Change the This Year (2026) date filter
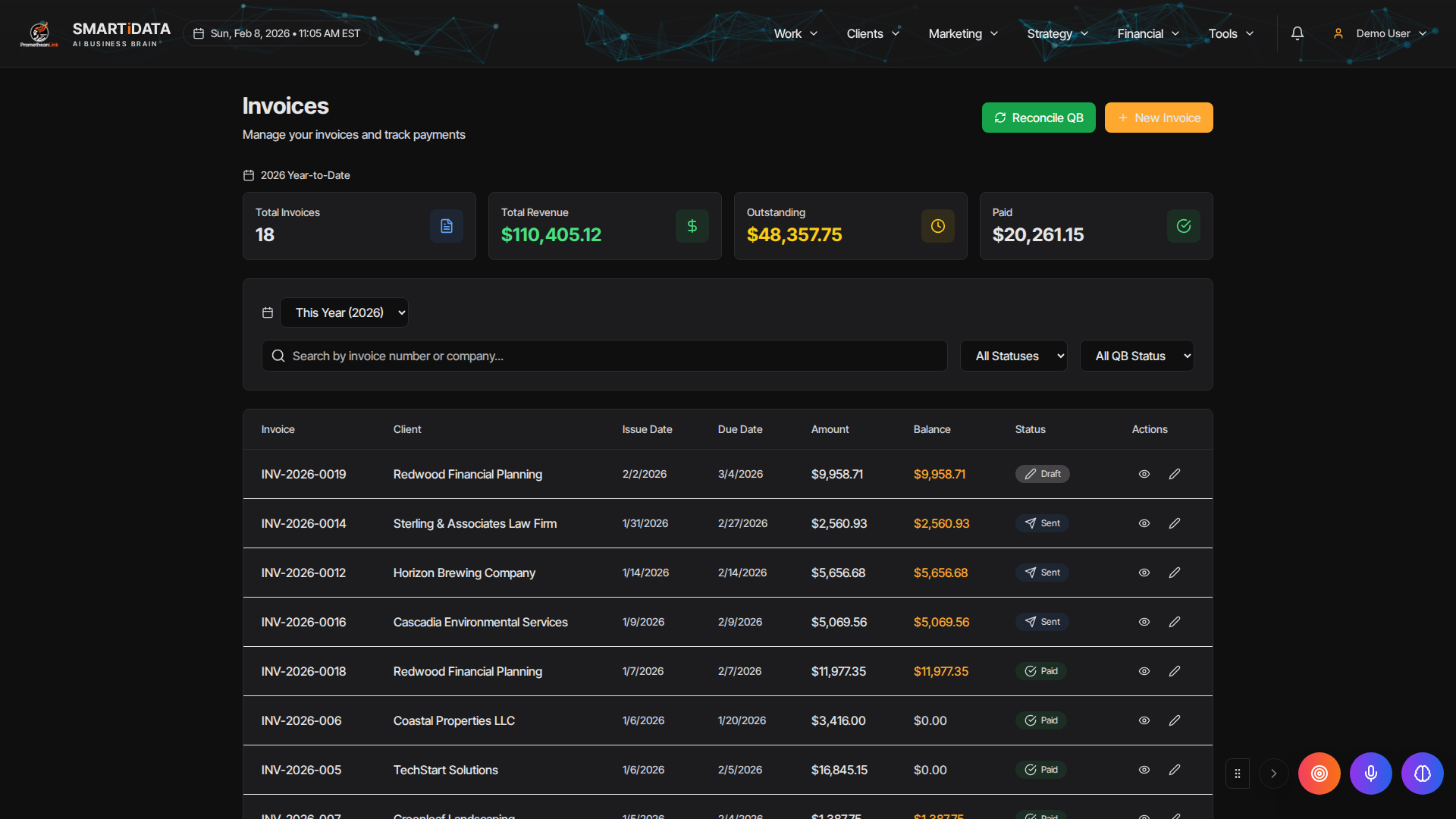Screen dimensions: 1456x819 click(x=344, y=312)
